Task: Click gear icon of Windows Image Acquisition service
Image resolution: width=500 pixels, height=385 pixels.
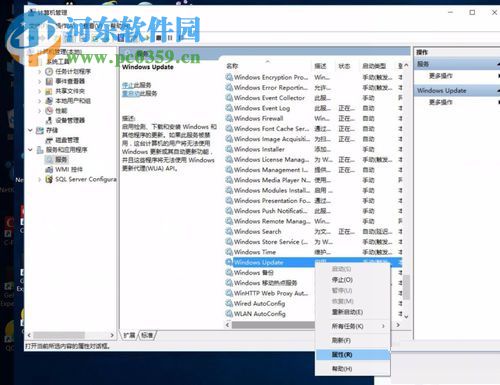Action: [x=229, y=139]
